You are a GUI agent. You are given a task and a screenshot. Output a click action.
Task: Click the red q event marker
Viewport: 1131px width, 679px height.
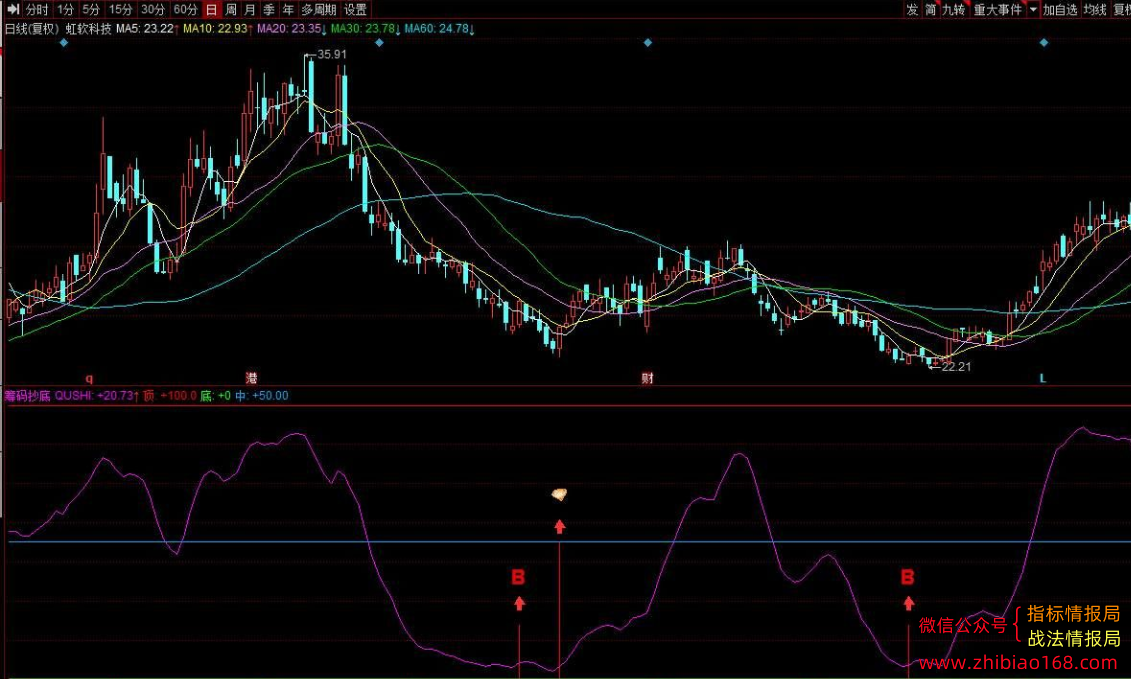point(89,378)
